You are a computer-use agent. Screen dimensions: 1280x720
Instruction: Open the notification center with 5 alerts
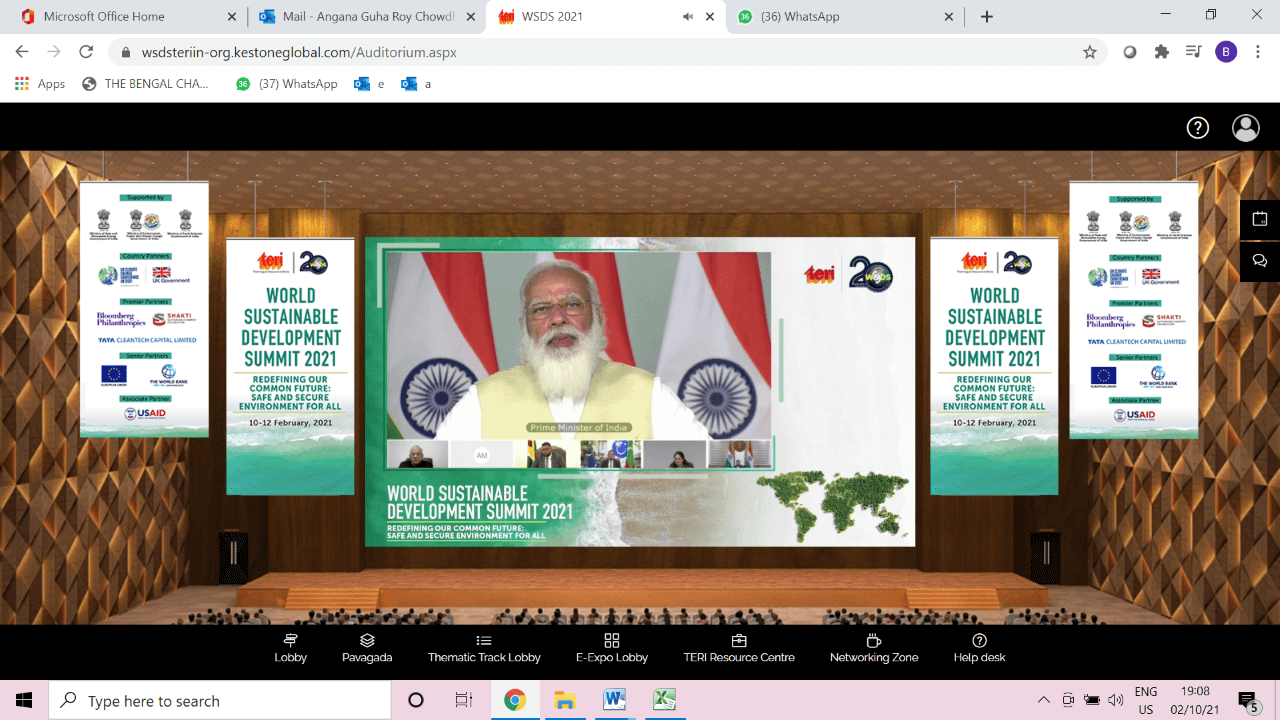click(x=1248, y=700)
